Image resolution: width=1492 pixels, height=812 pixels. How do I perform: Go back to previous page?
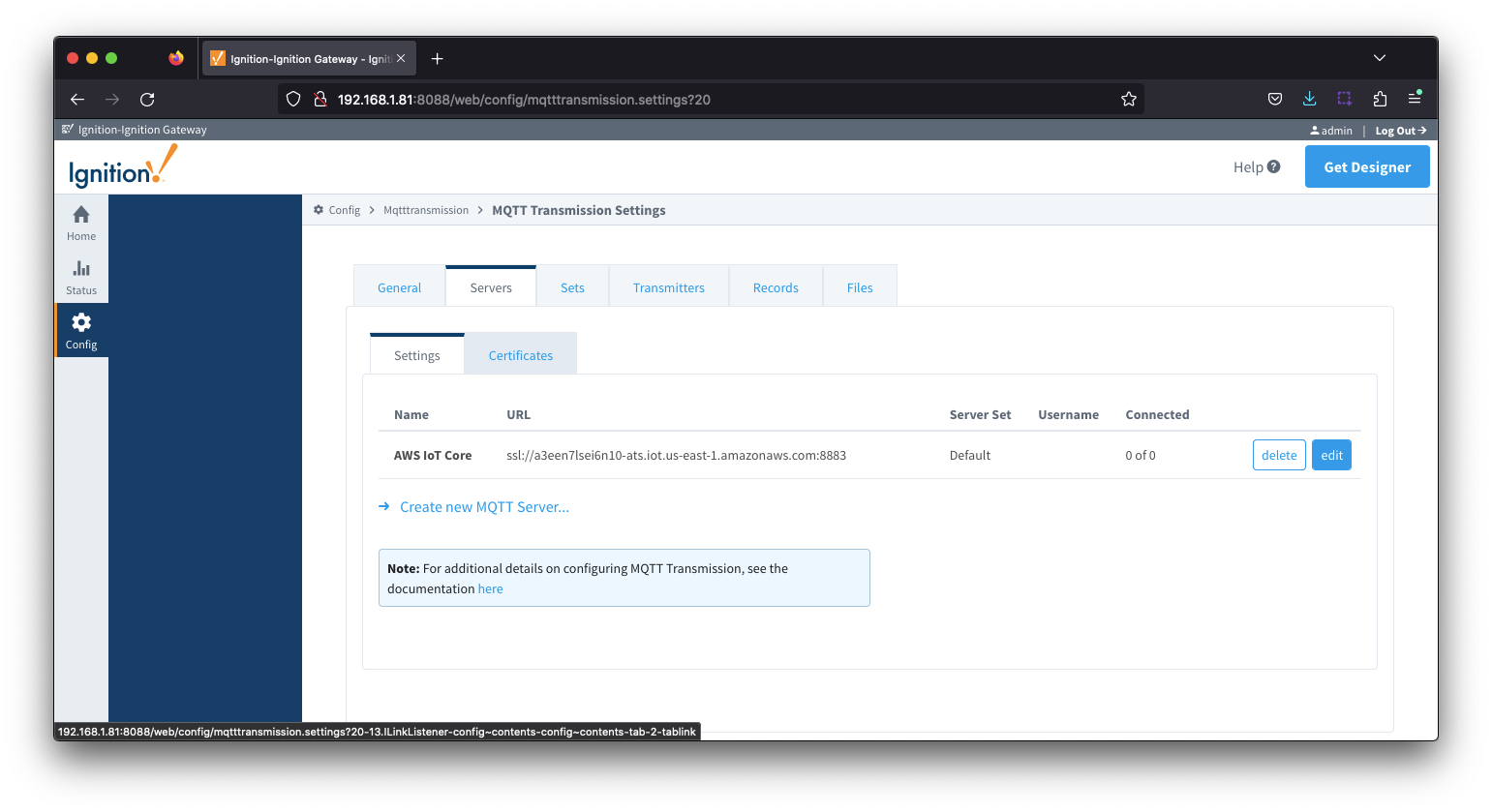tap(77, 99)
